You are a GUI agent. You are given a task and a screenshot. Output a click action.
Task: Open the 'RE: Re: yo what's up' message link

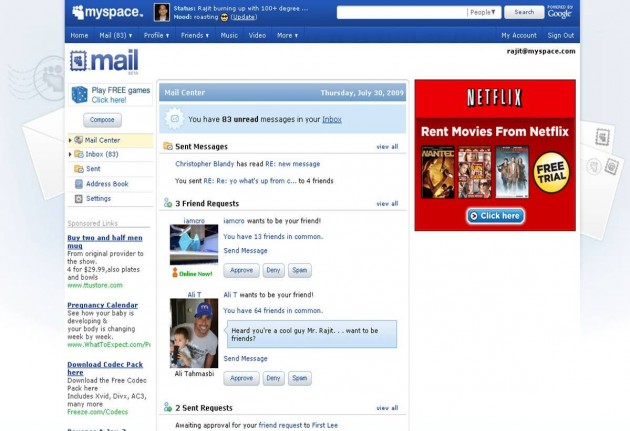coord(250,181)
